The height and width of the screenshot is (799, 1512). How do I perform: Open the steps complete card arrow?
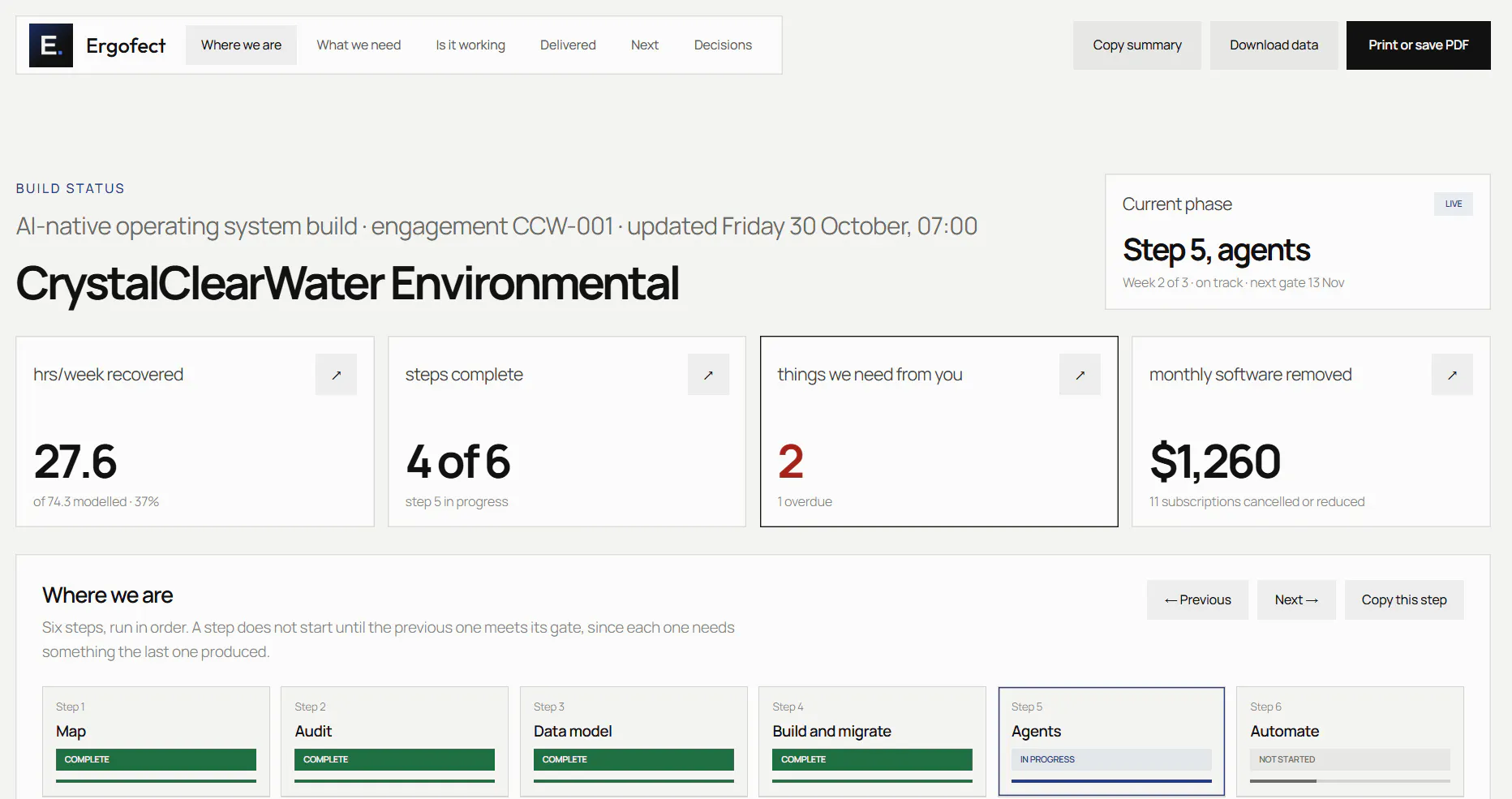(708, 375)
